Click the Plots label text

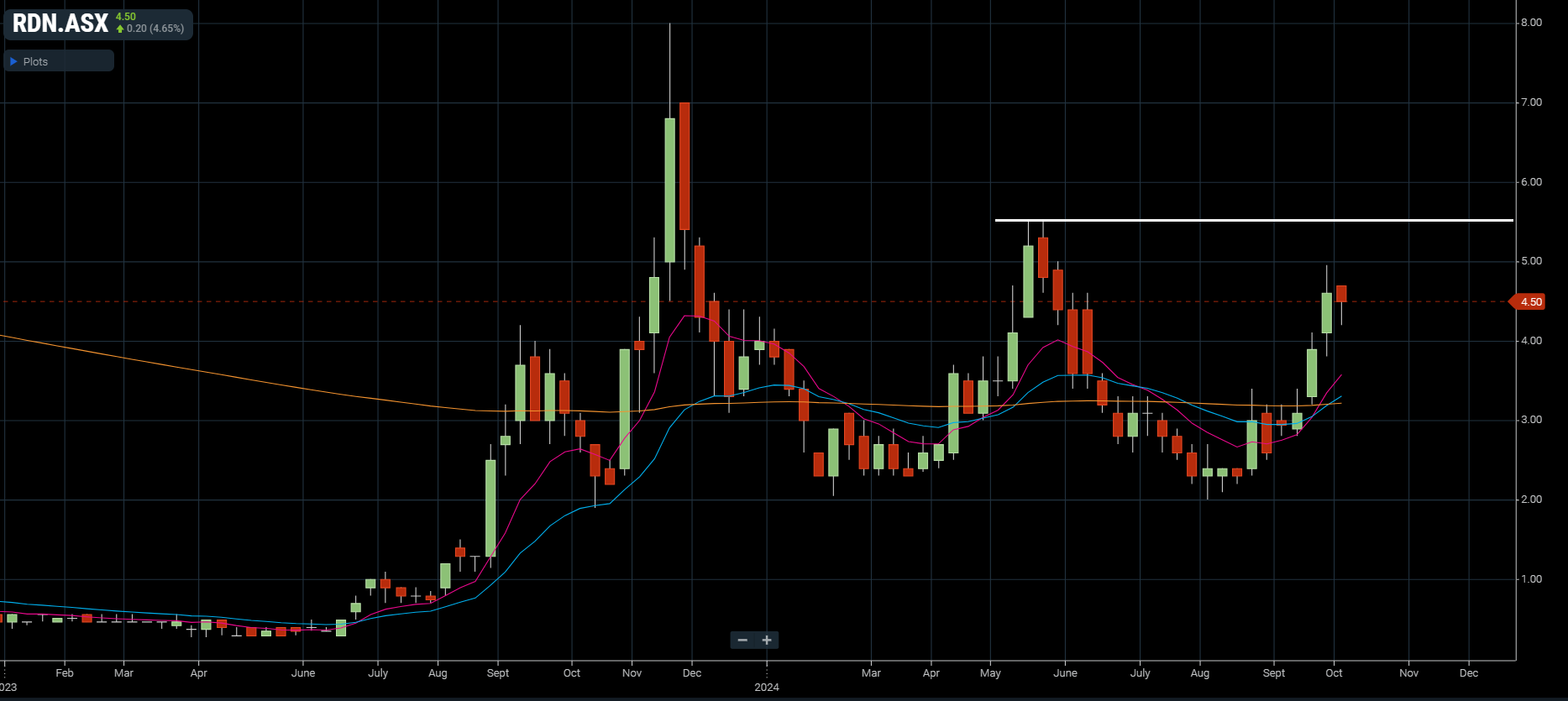[35, 61]
